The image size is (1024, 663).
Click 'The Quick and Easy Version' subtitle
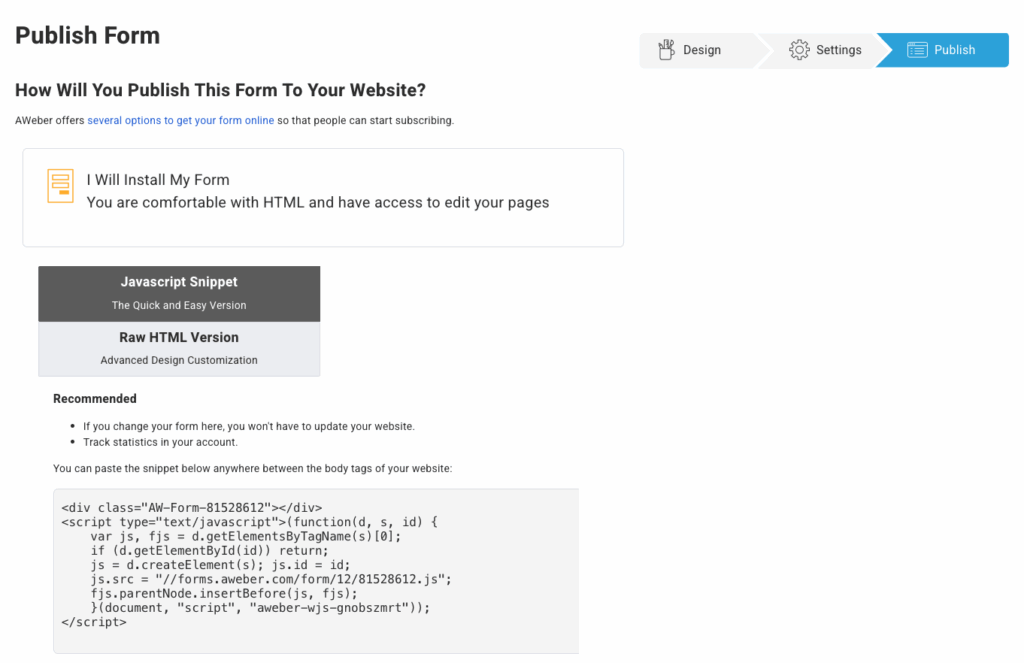[179, 305]
